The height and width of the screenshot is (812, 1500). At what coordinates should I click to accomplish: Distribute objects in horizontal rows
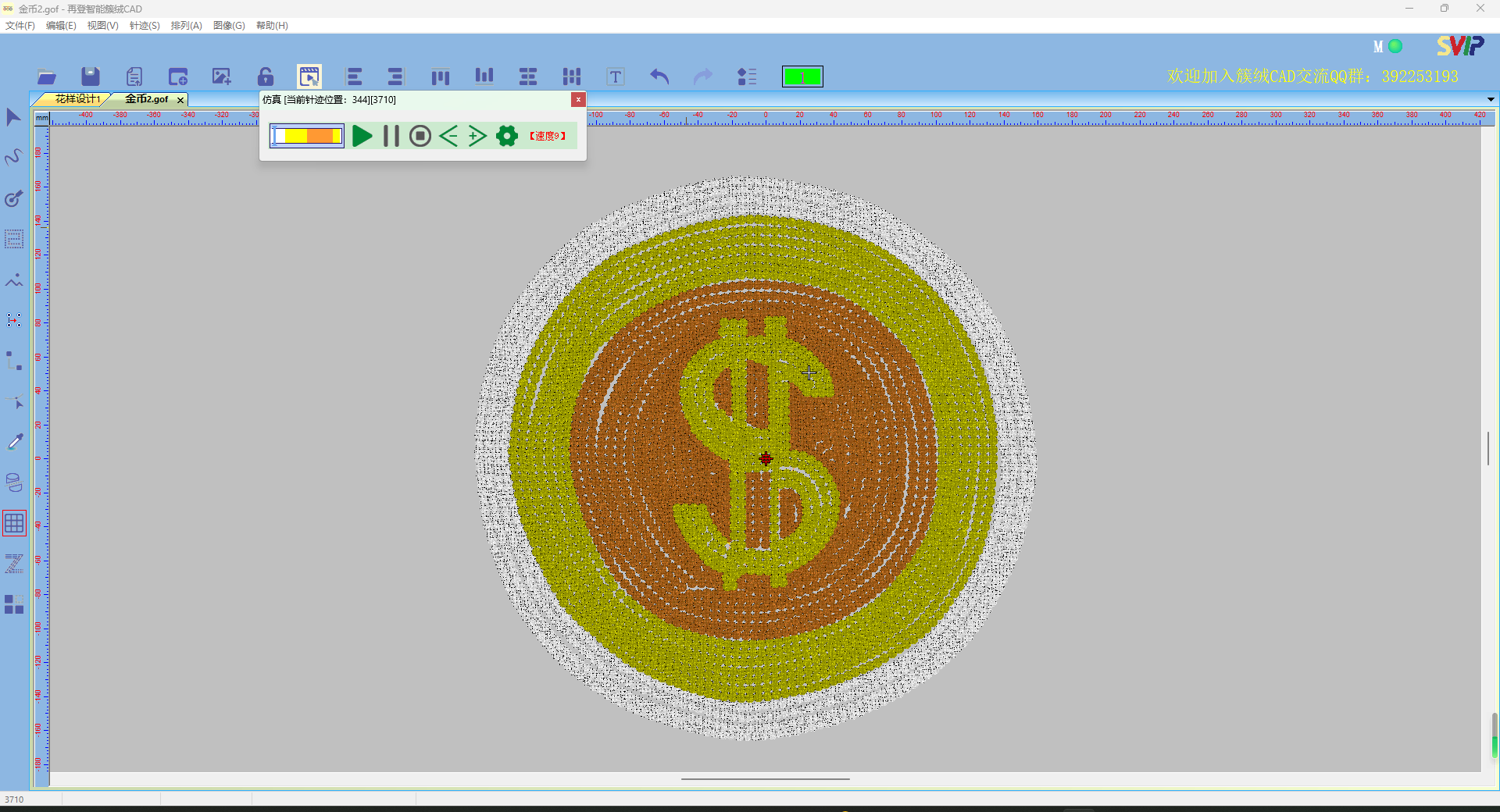pos(528,77)
